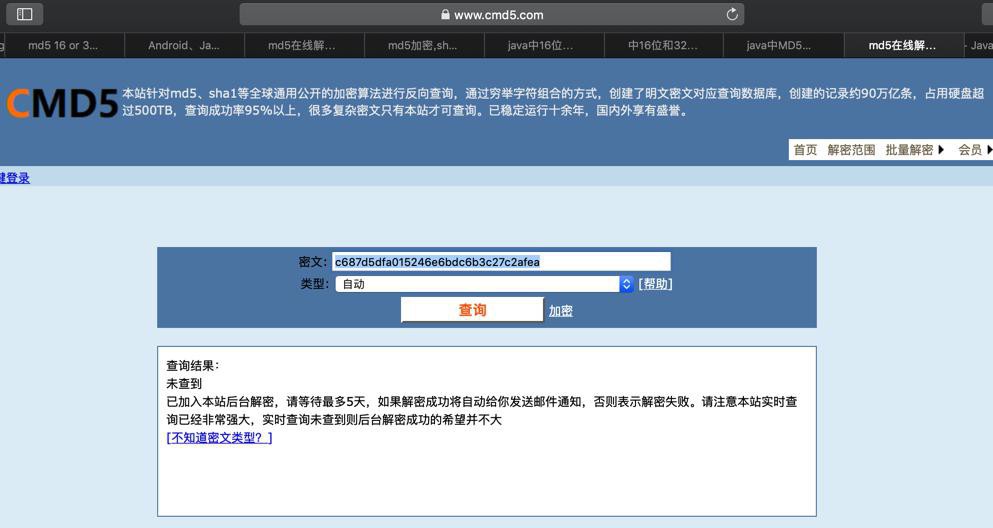Click the lock icon in address bar
This screenshot has height=528, width=993.
pyautogui.click(x=445, y=15)
